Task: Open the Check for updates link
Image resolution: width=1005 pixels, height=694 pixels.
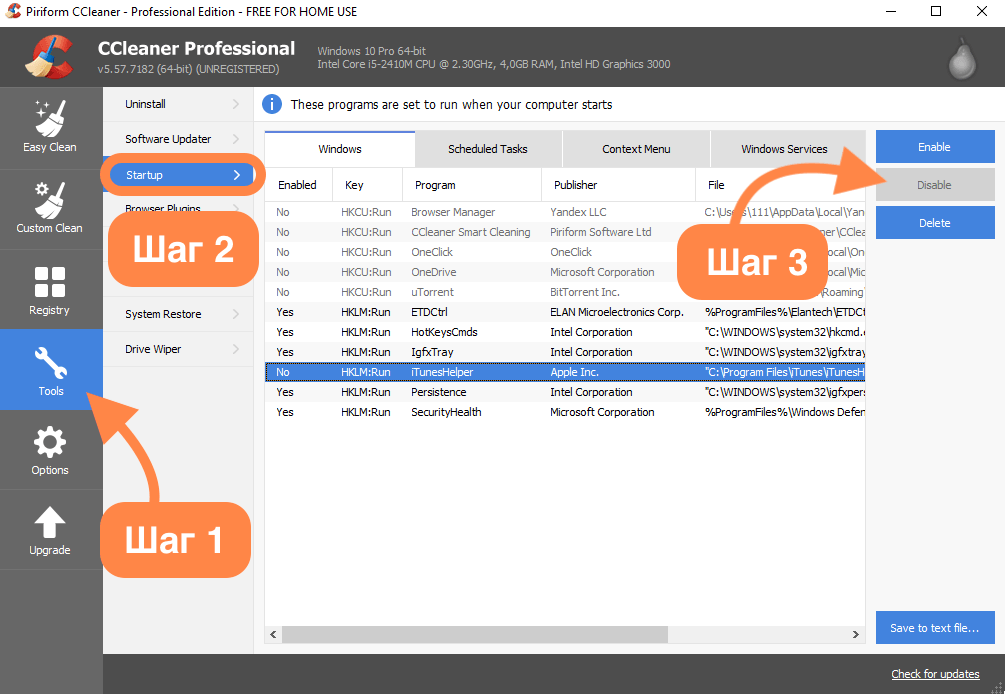Action: 935,673
